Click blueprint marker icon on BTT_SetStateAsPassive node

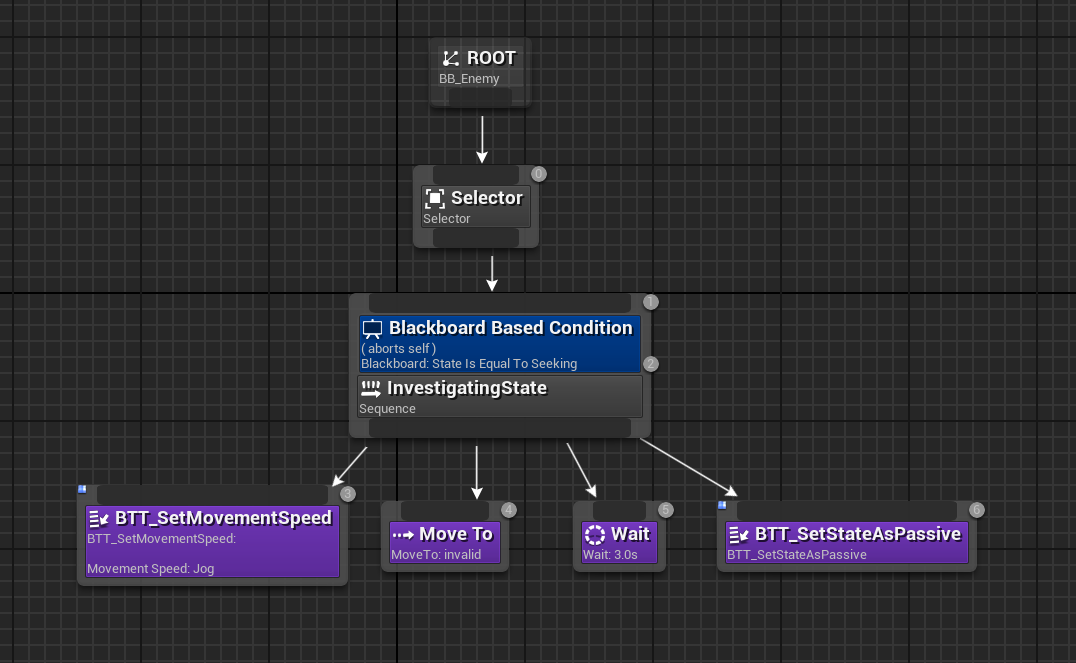click(x=722, y=505)
